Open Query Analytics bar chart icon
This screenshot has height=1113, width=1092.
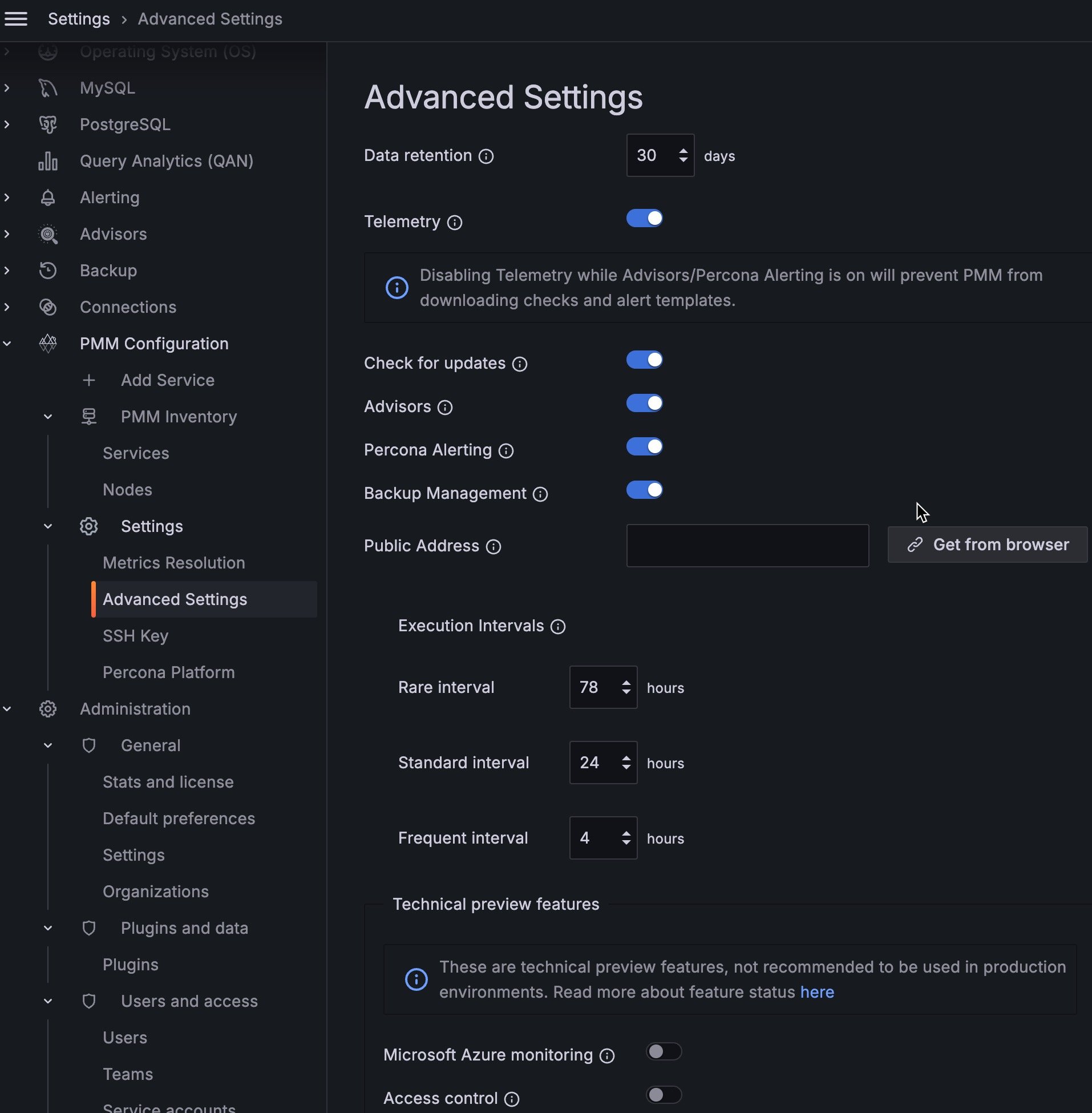[48, 161]
